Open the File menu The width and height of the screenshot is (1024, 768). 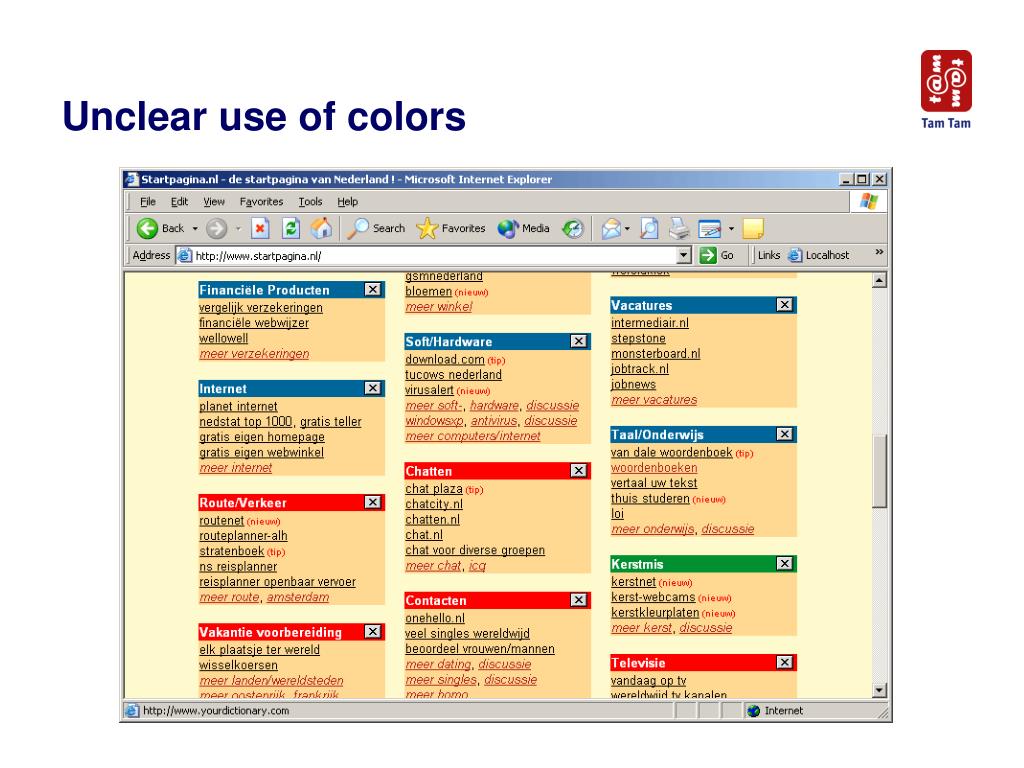[148, 202]
